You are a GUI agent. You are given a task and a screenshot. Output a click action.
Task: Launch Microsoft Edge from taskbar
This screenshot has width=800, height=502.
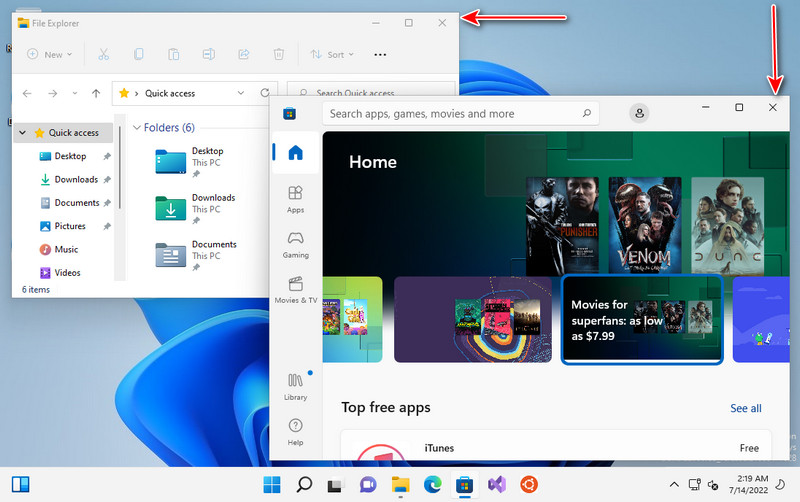pyautogui.click(x=433, y=484)
